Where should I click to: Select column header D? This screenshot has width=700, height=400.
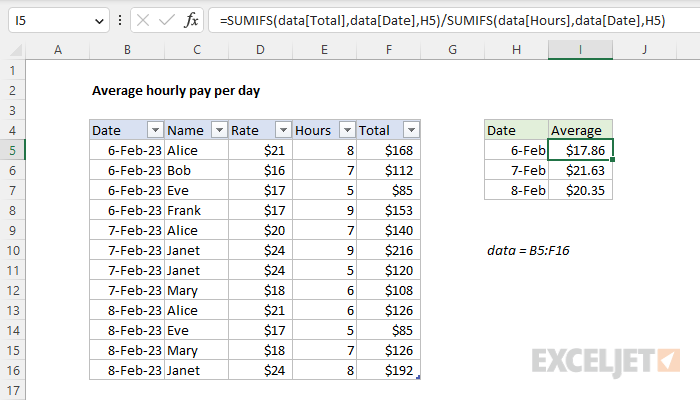click(x=260, y=50)
